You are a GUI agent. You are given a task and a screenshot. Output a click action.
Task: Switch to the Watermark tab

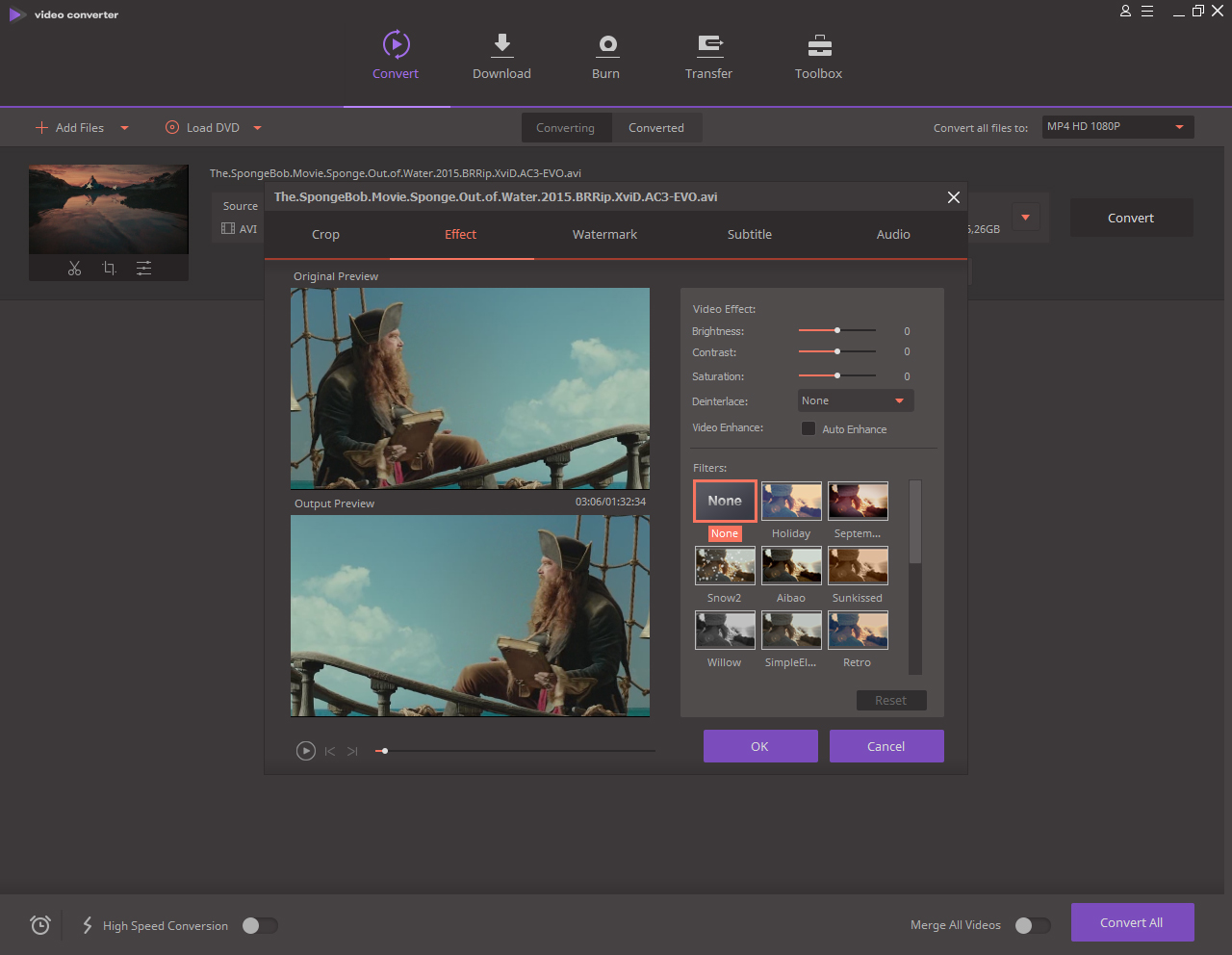[x=604, y=234]
